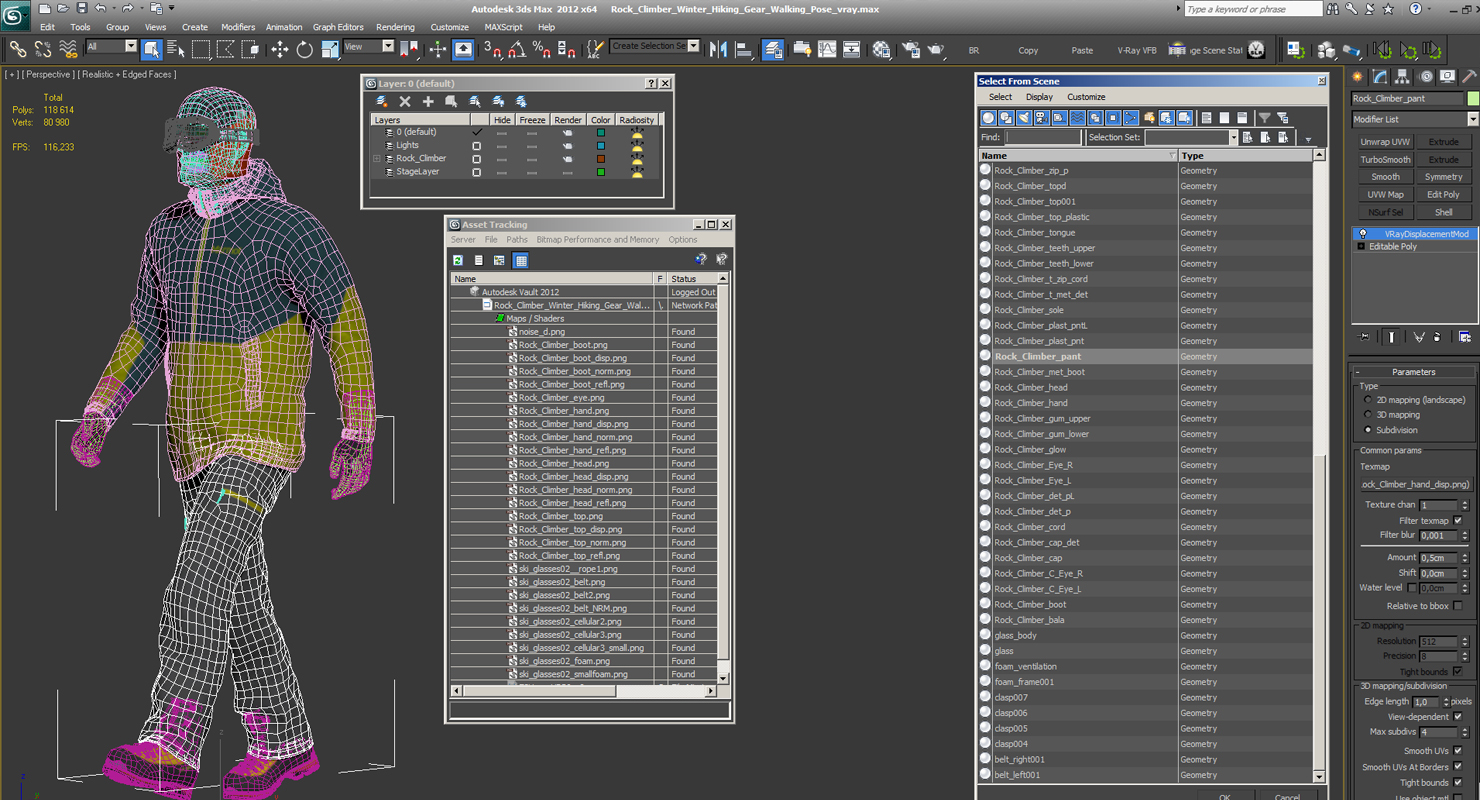Image resolution: width=1480 pixels, height=800 pixels.
Task: Click StageLayer green color swatch
Action: tap(600, 172)
